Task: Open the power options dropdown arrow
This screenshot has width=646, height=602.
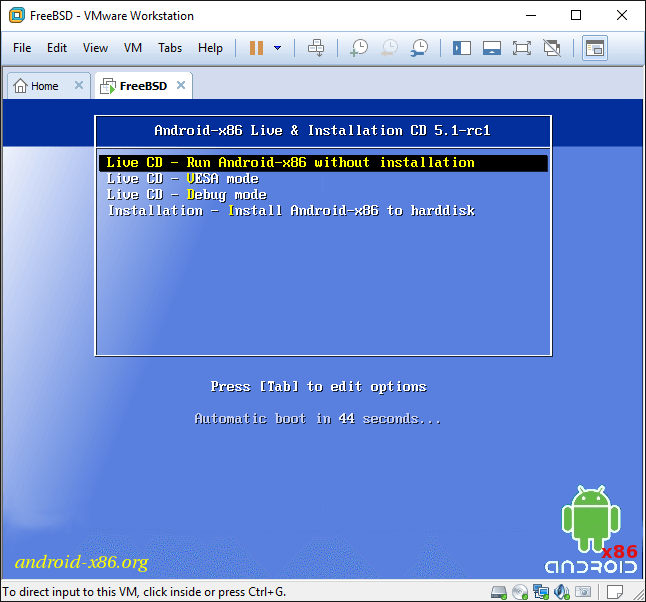Action: (278, 48)
